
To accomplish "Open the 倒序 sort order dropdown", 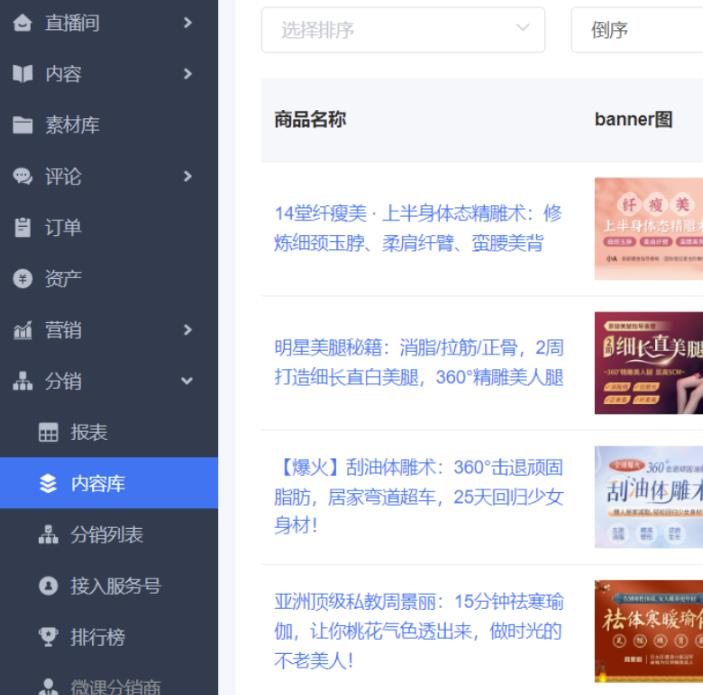I will click(x=636, y=30).
